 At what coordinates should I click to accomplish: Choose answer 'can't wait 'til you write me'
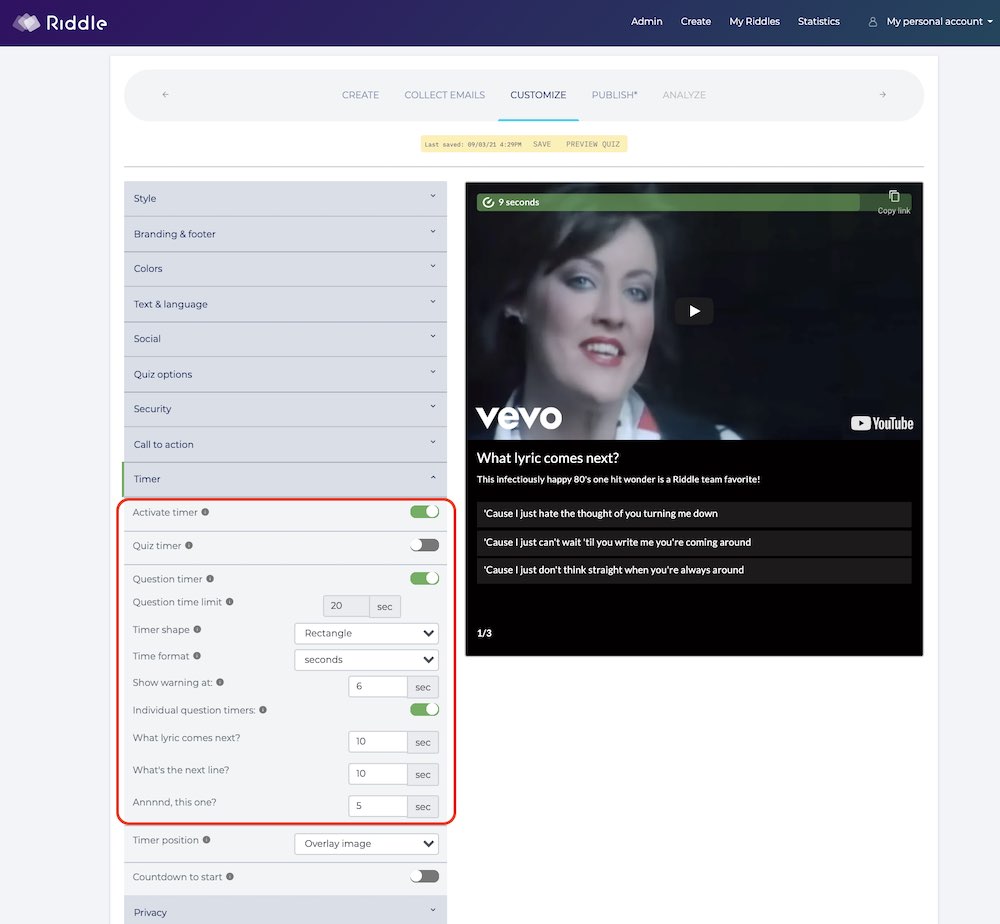pos(694,543)
